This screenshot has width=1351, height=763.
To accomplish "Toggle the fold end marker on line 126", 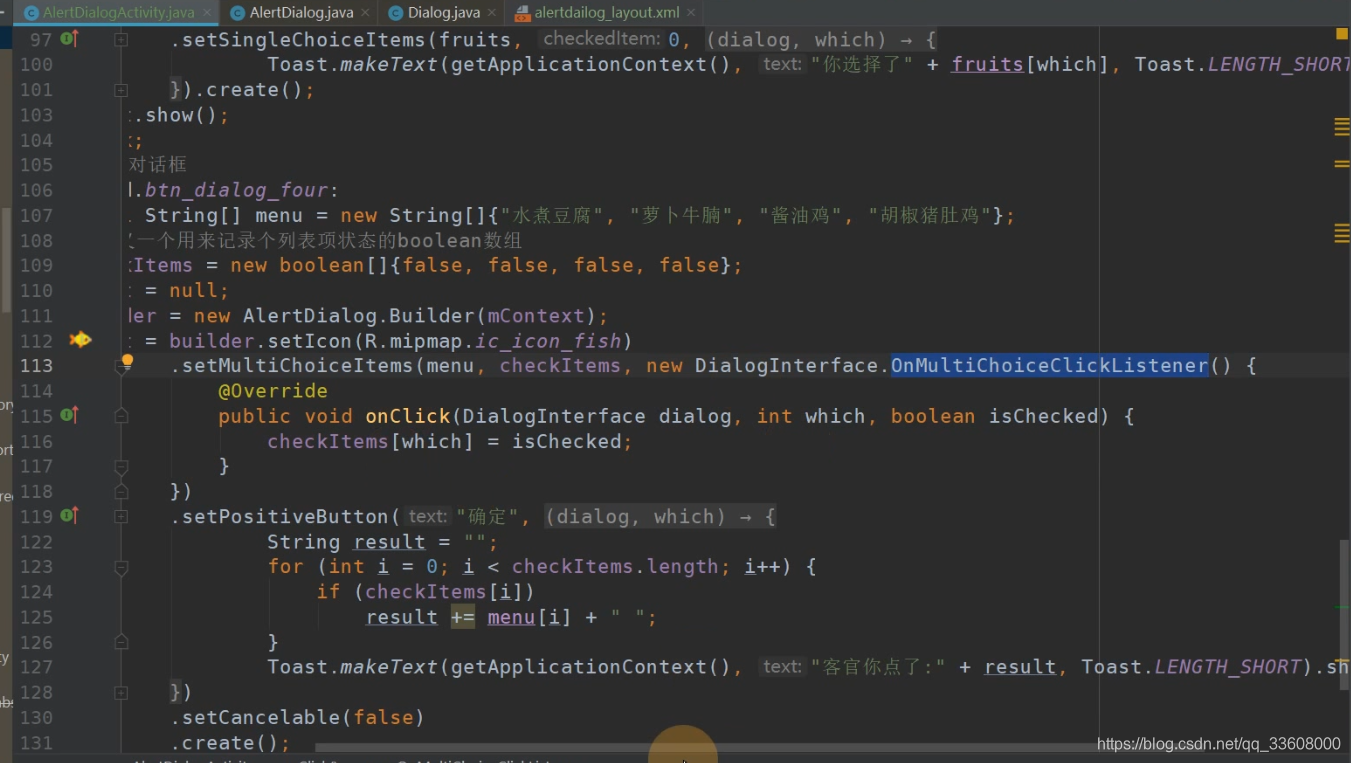I will pyautogui.click(x=121, y=642).
